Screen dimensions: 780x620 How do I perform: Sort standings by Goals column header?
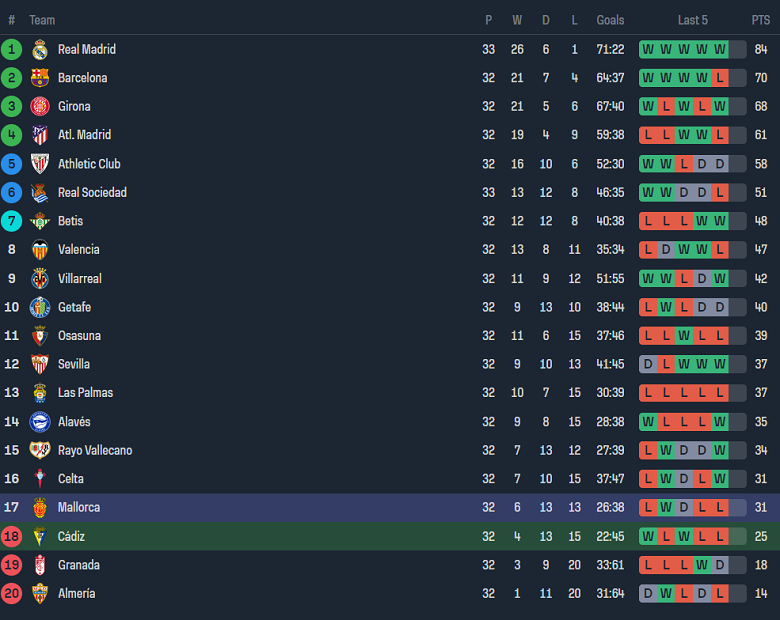(x=610, y=20)
